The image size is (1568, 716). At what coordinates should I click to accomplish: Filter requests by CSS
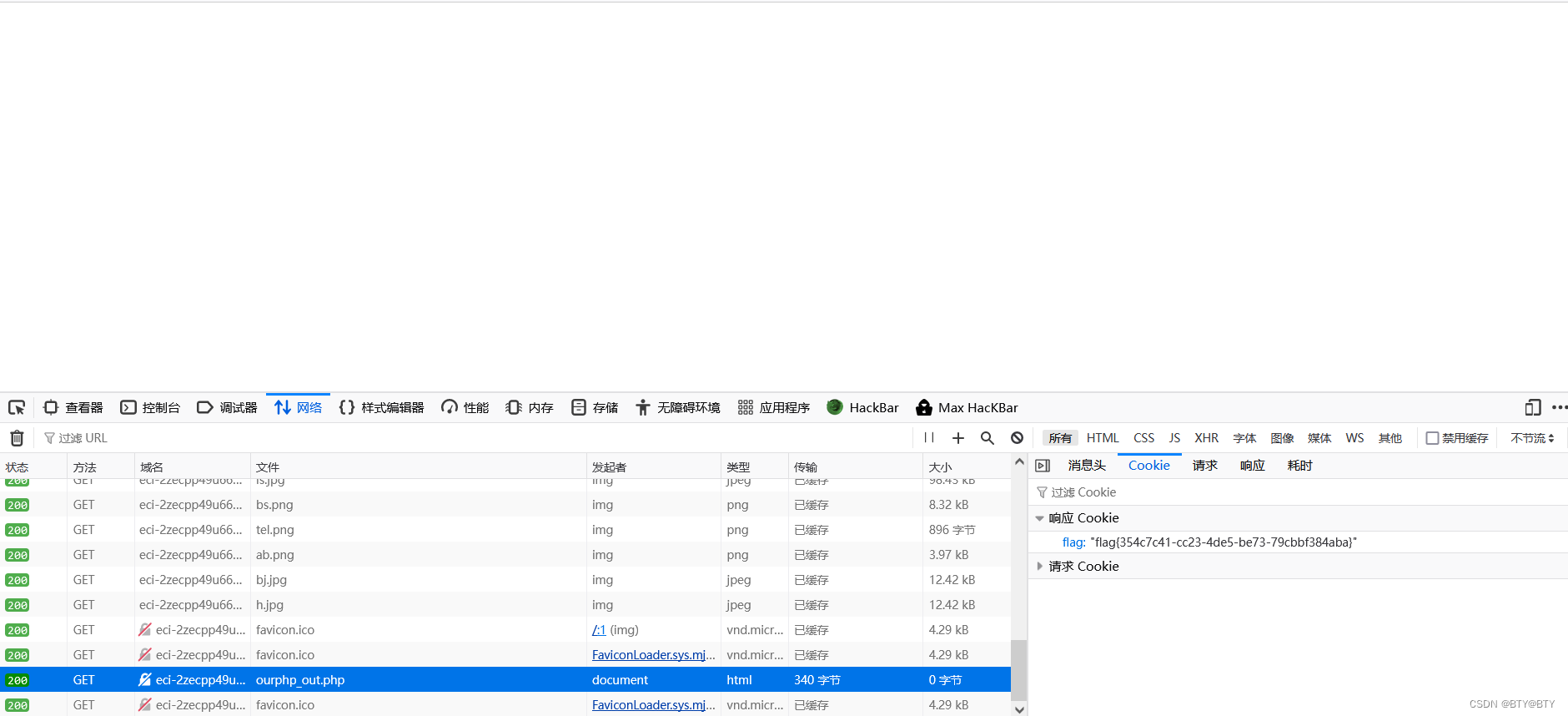[1143, 438]
